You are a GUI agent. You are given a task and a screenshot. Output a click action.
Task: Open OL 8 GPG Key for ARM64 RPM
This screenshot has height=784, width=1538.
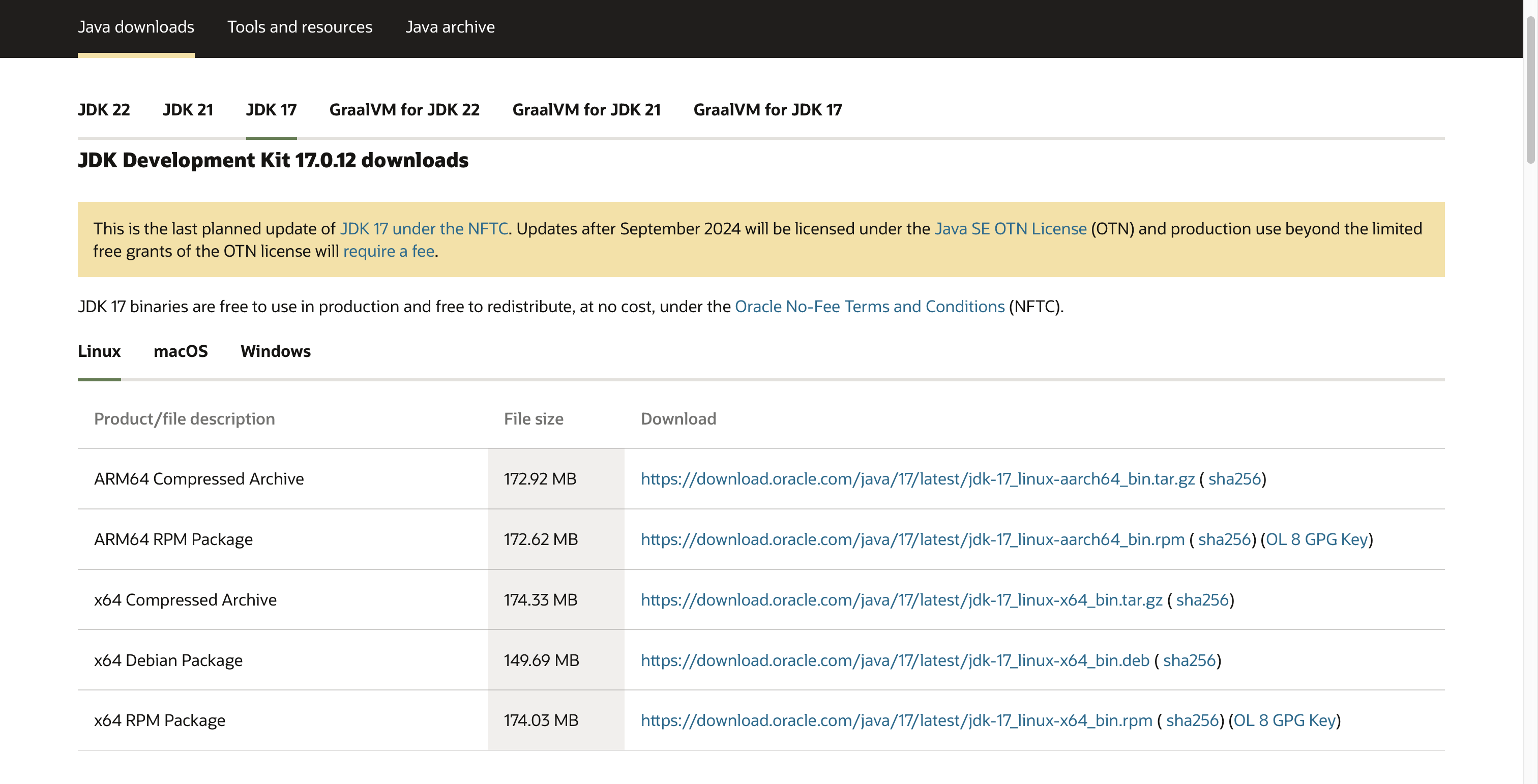(x=1316, y=539)
